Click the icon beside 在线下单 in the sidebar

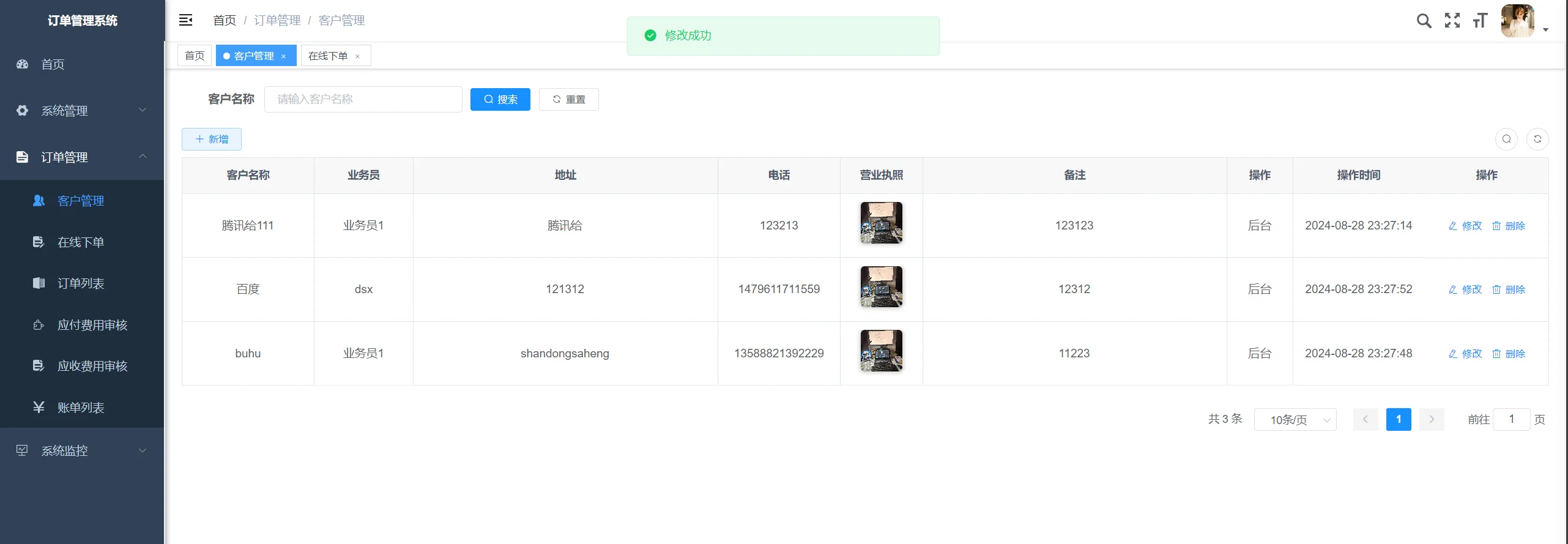[x=39, y=242]
